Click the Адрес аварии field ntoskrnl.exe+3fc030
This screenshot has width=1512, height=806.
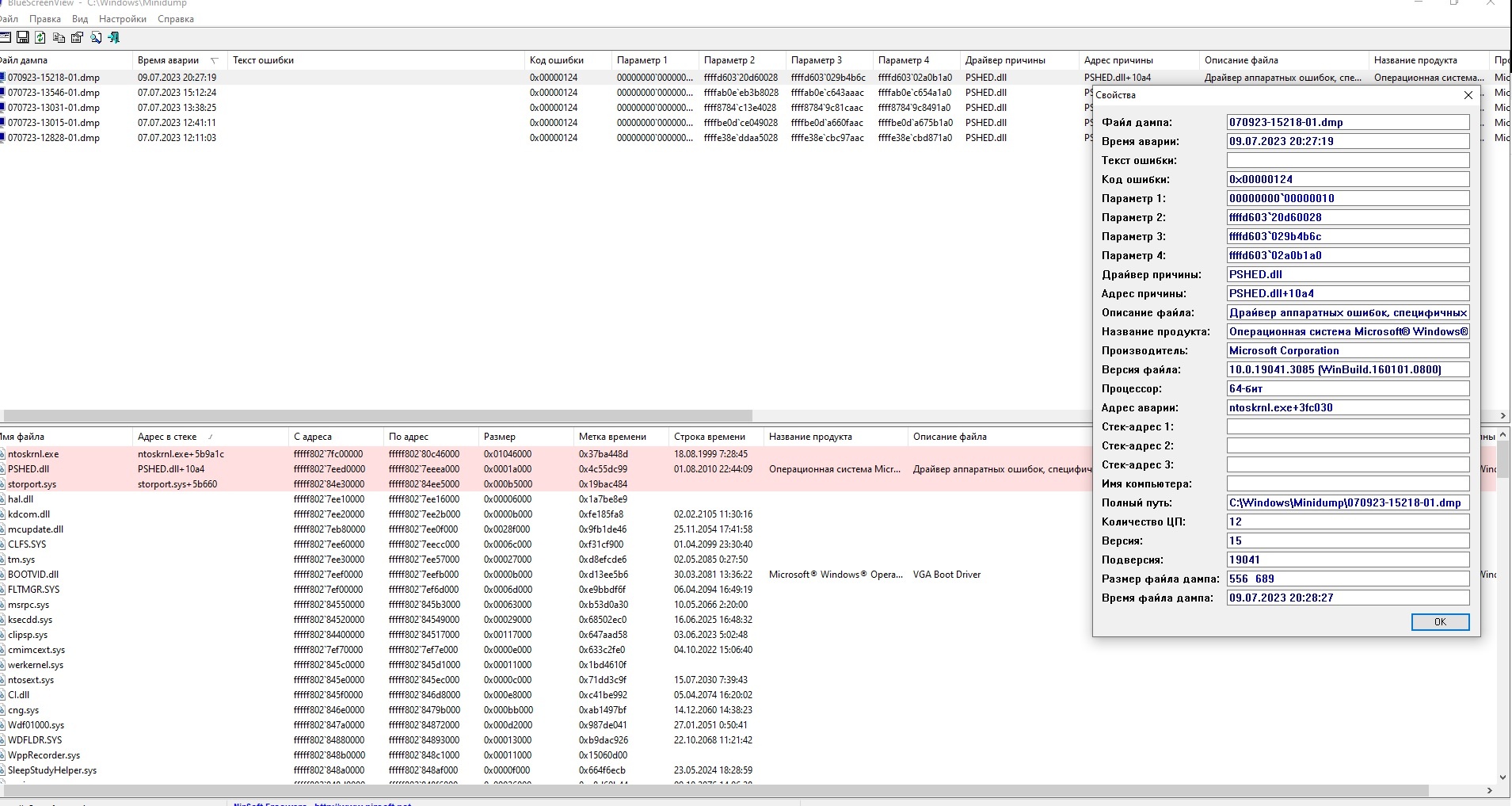(x=1348, y=407)
